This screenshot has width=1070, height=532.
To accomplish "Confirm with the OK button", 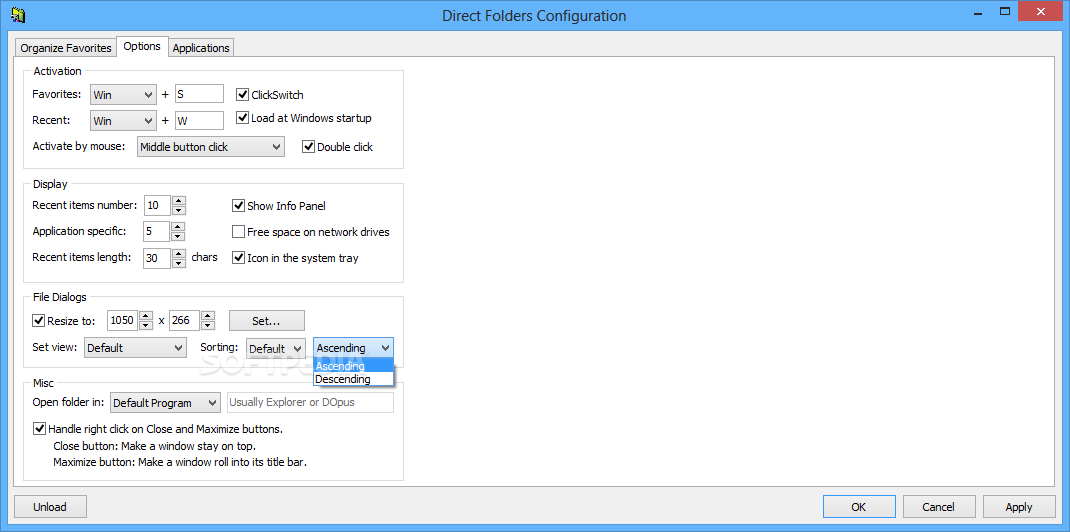I will tap(859, 507).
